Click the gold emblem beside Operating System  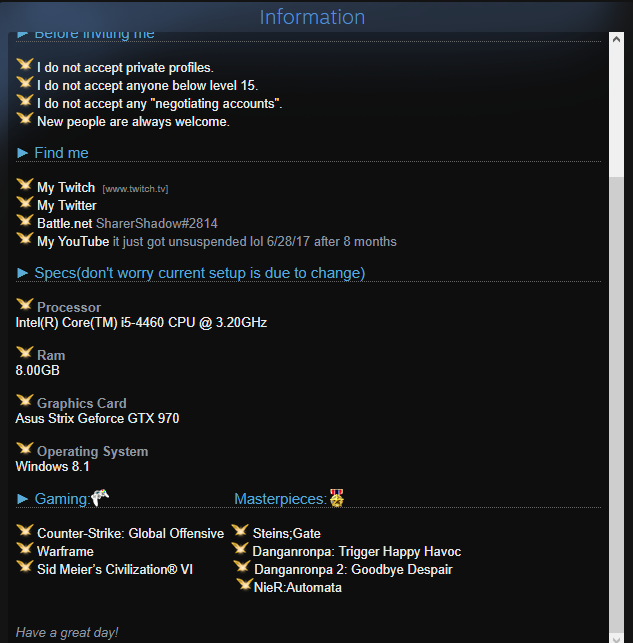tap(25, 449)
